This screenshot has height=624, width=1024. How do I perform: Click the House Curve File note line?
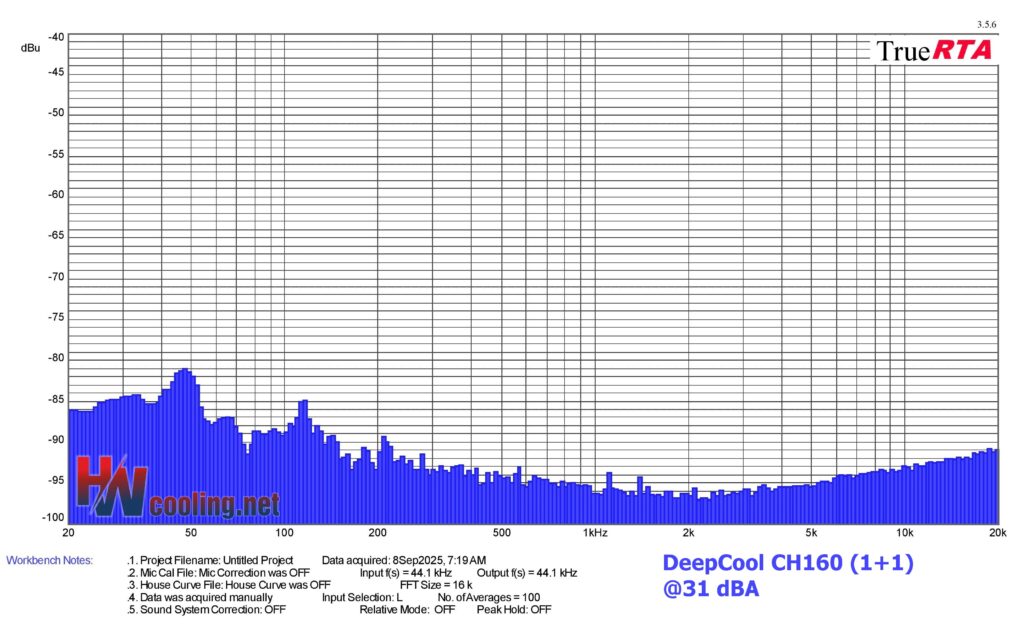[x=231, y=585]
